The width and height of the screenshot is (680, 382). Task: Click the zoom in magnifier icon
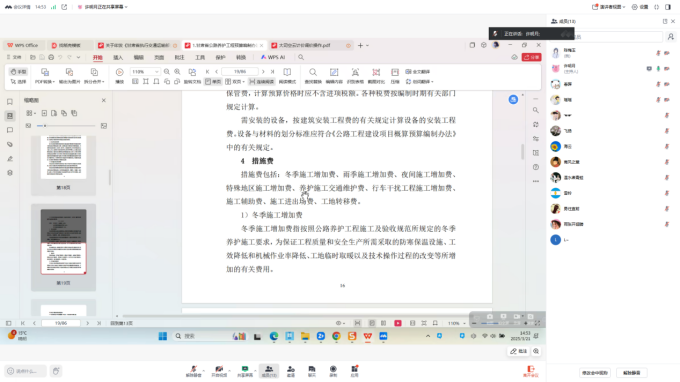click(177, 72)
